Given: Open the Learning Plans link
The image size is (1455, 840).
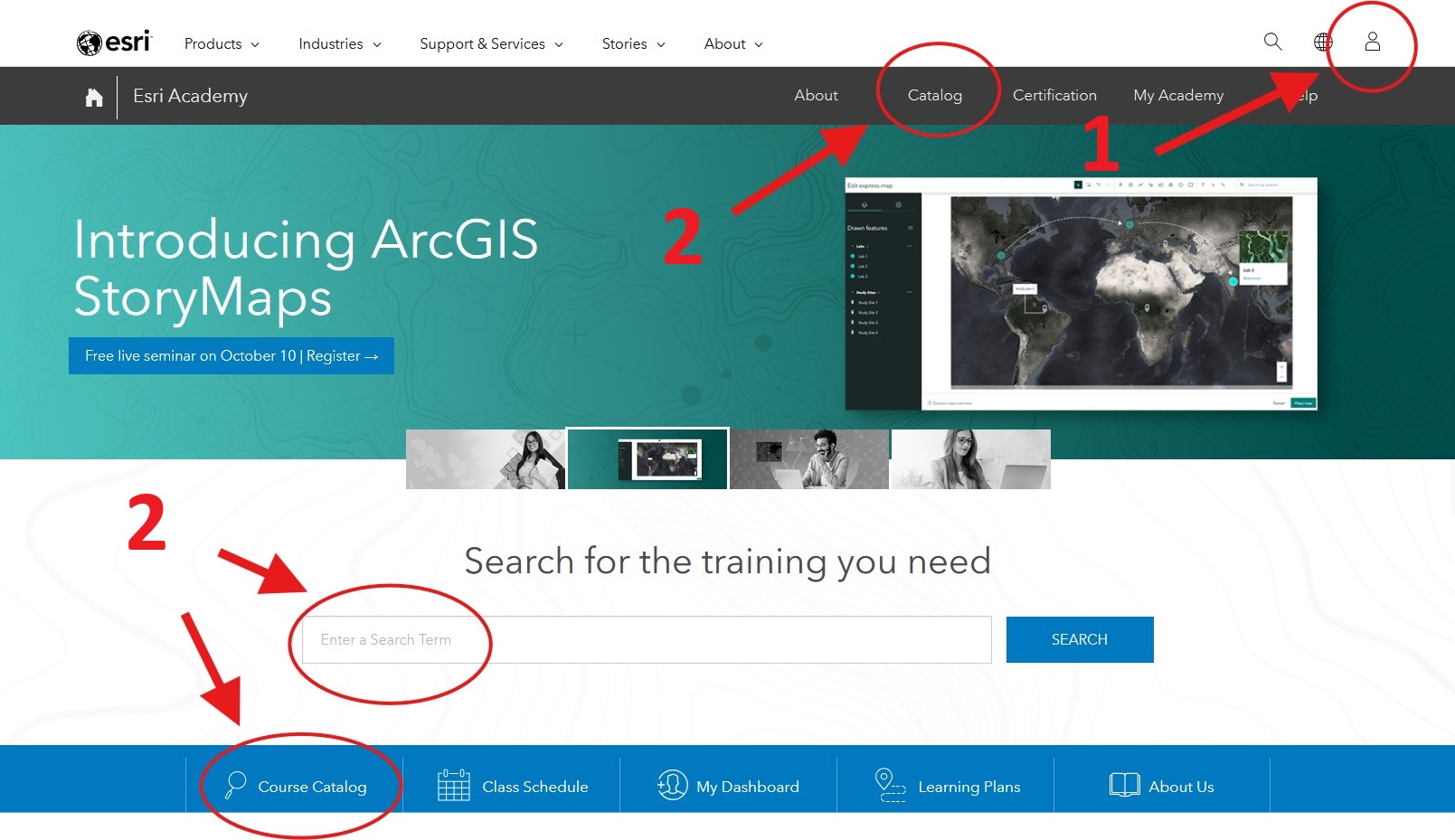Looking at the screenshot, I should pyautogui.click(x=968, y=787).
